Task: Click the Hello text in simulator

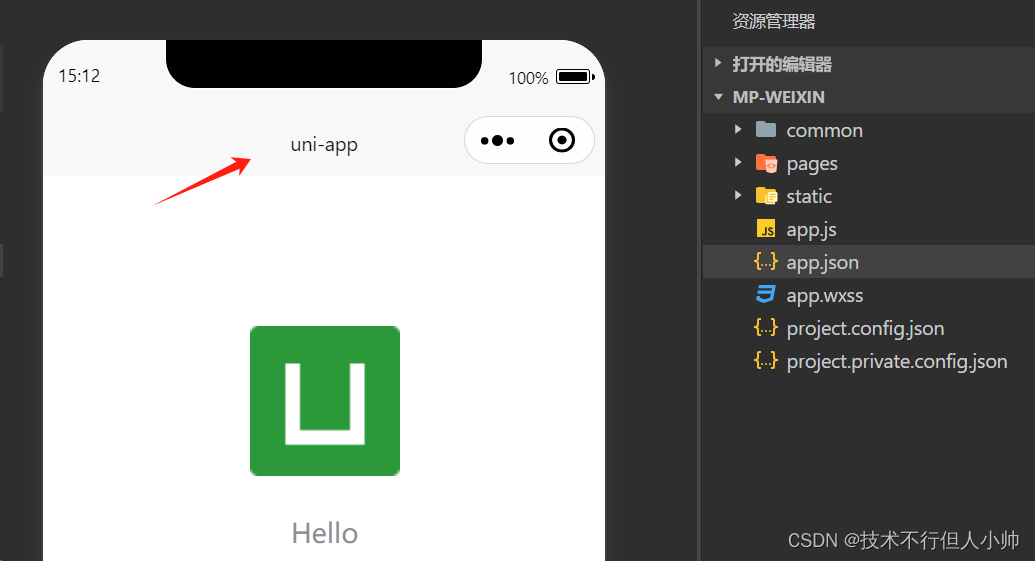Action: pos(325,533)
